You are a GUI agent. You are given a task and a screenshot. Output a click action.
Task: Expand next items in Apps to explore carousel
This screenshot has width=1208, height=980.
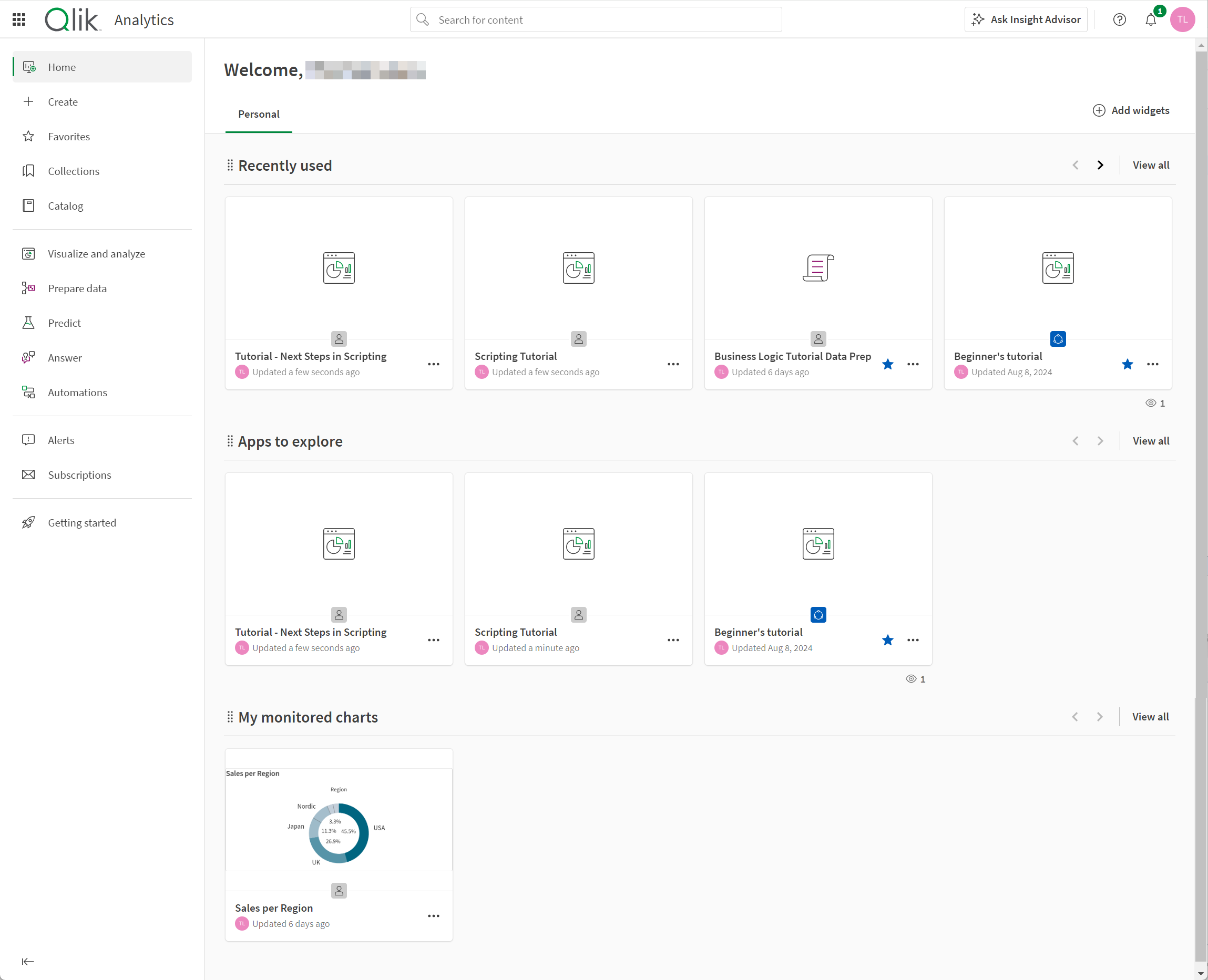click(x=1100, y=440)
